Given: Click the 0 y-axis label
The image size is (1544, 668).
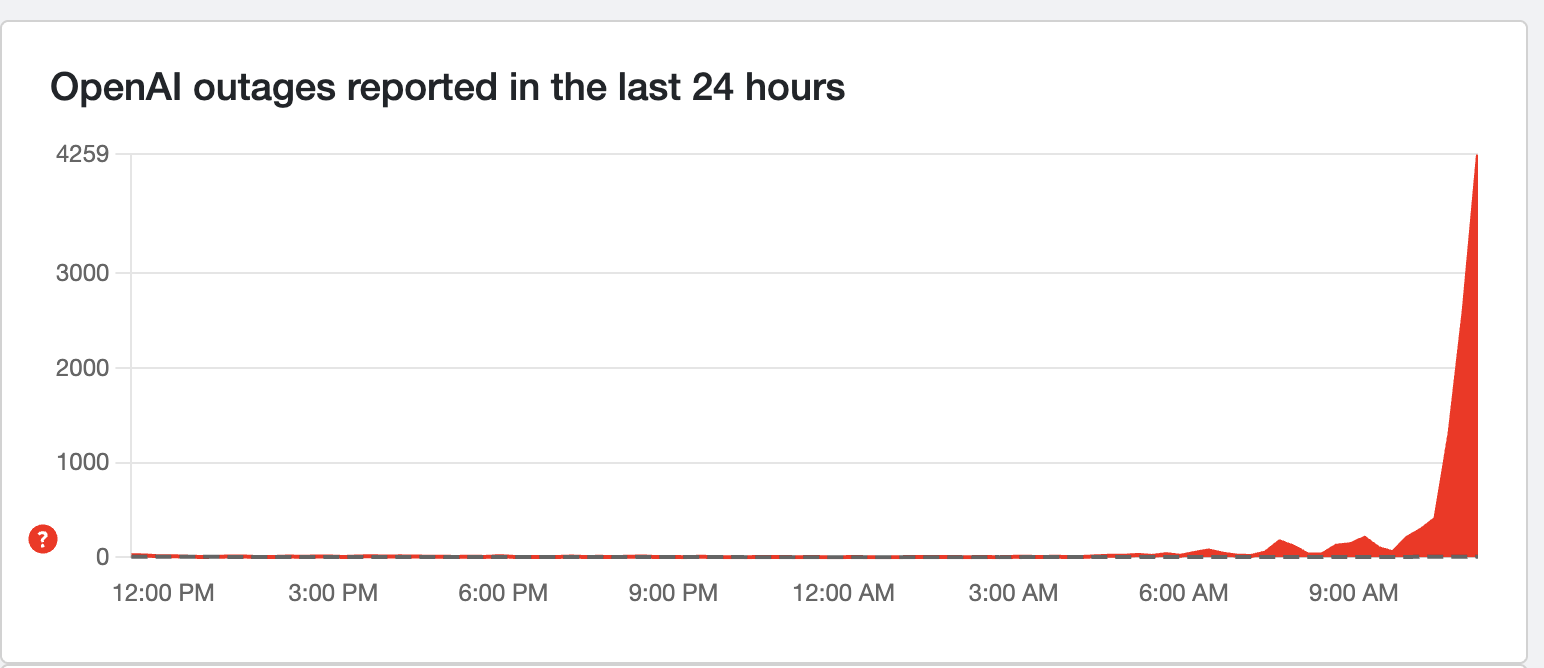Looking at the screenshot, I should (x=100, y=557).
